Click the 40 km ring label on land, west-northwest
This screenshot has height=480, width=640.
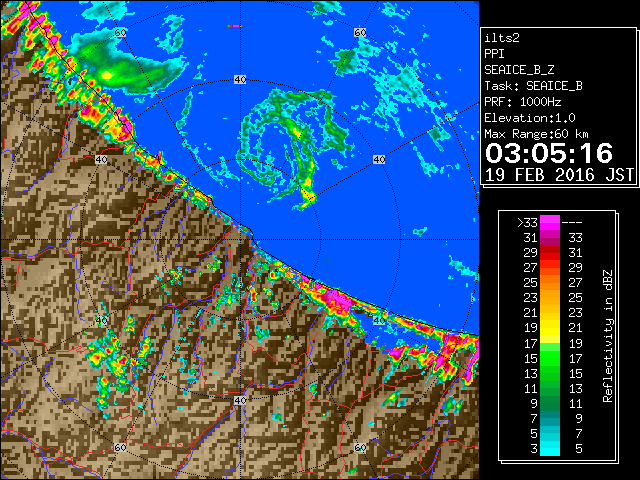(101, 160)
